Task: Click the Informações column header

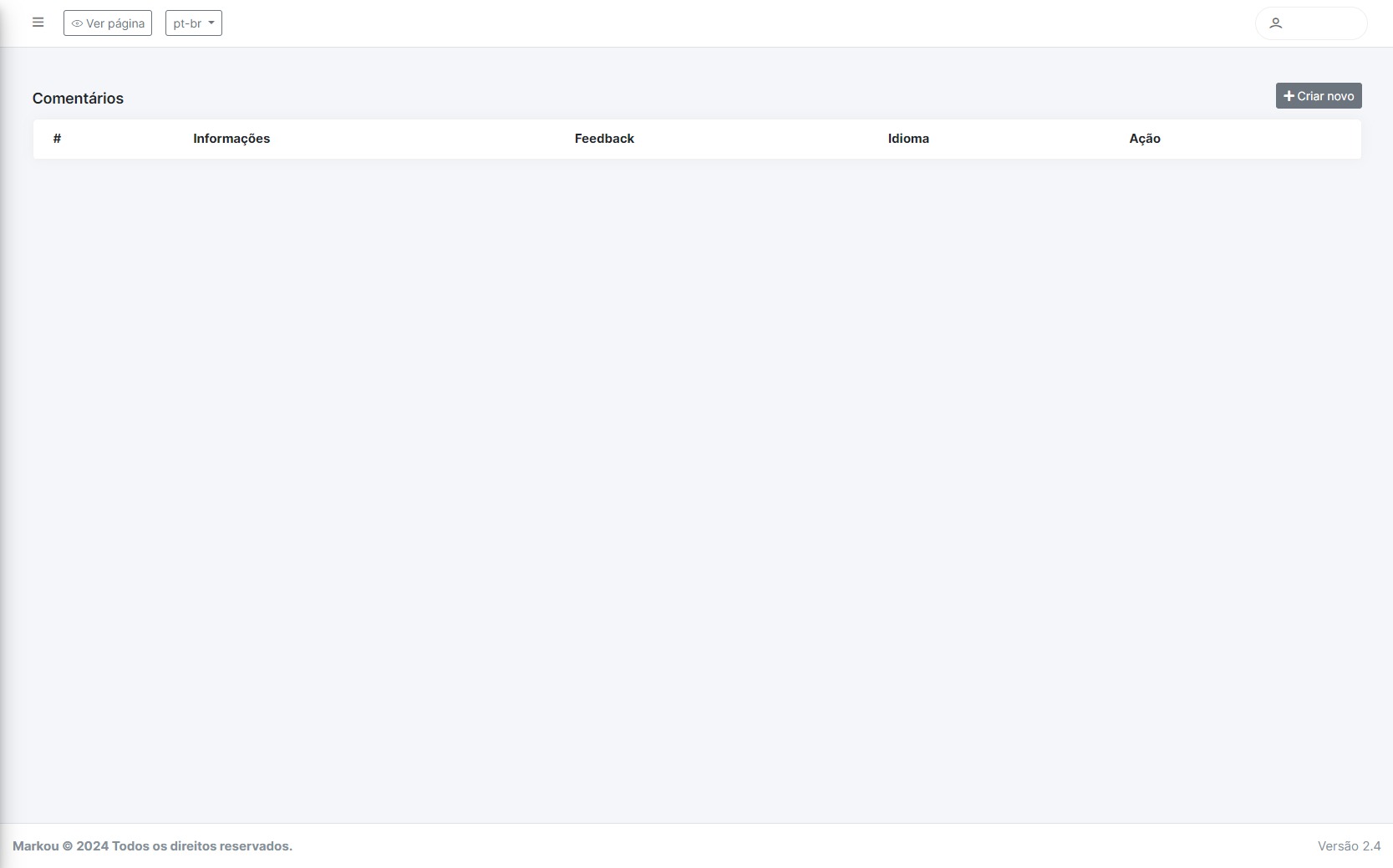Action: (231, 139)
